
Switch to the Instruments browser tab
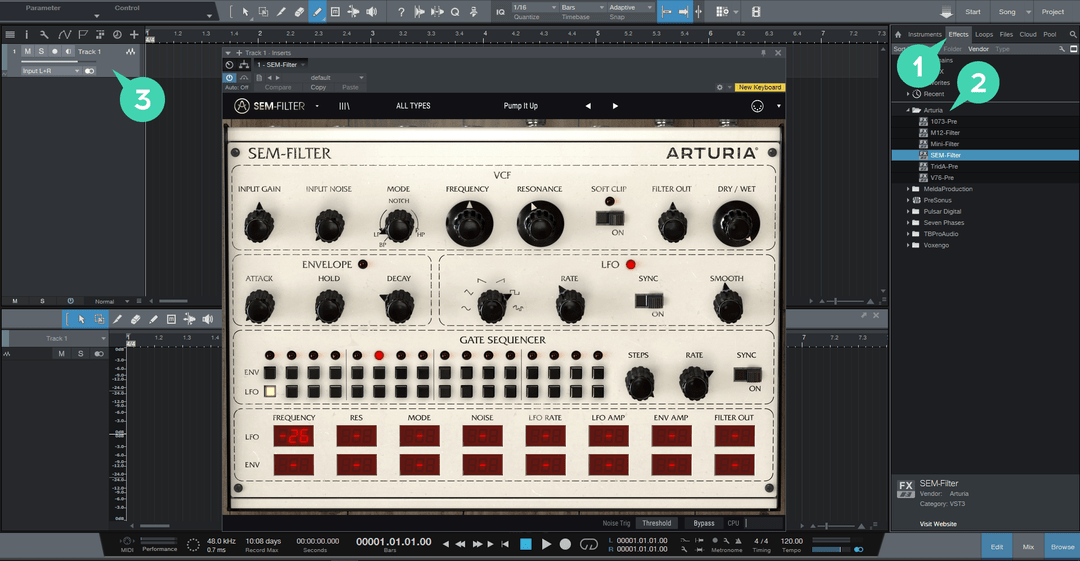tap(924, 34)
